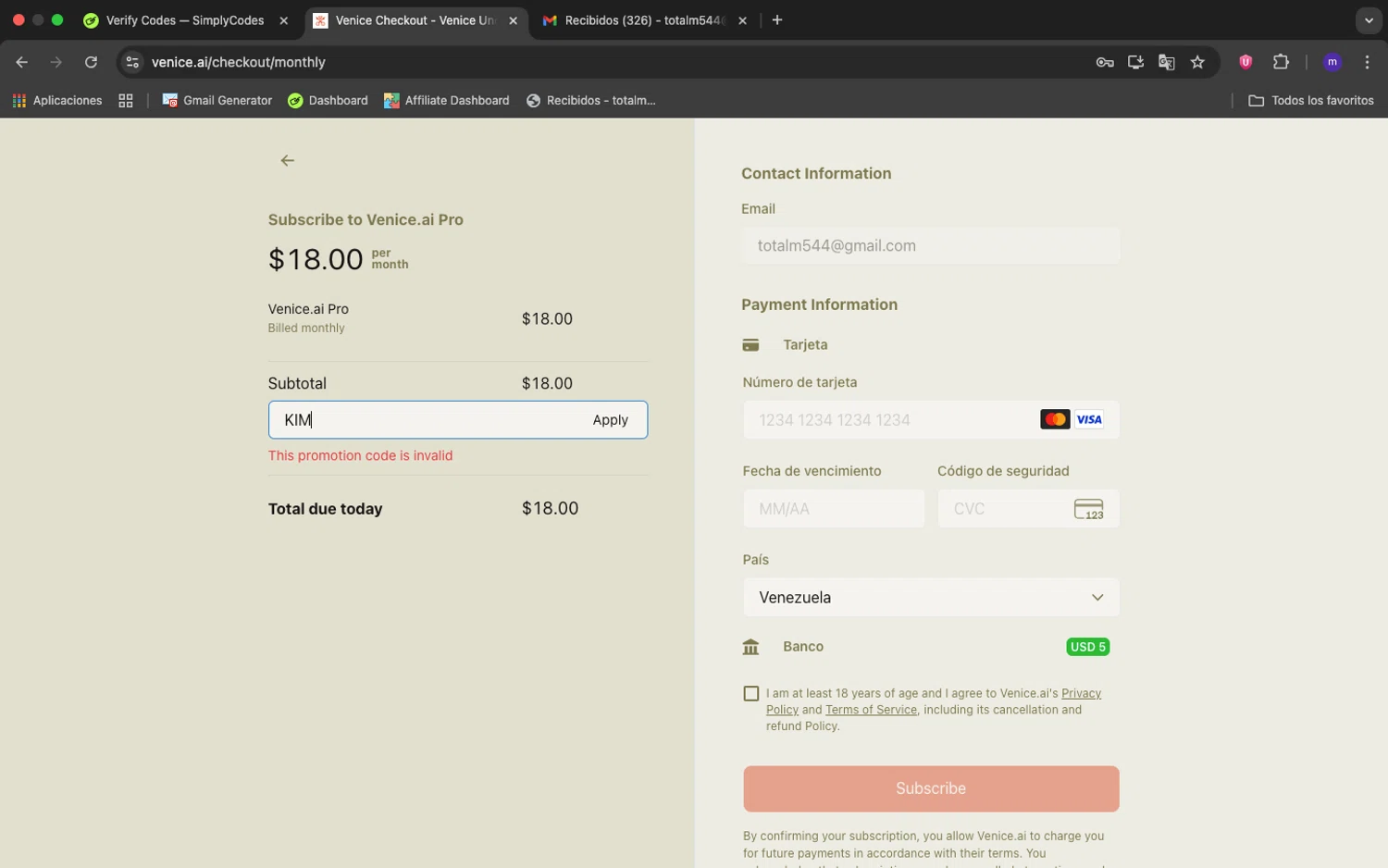1388x868 pixels.
Task: Click 'Subscribe to Venice.ai Pro' heading
Action: point(366,220)
